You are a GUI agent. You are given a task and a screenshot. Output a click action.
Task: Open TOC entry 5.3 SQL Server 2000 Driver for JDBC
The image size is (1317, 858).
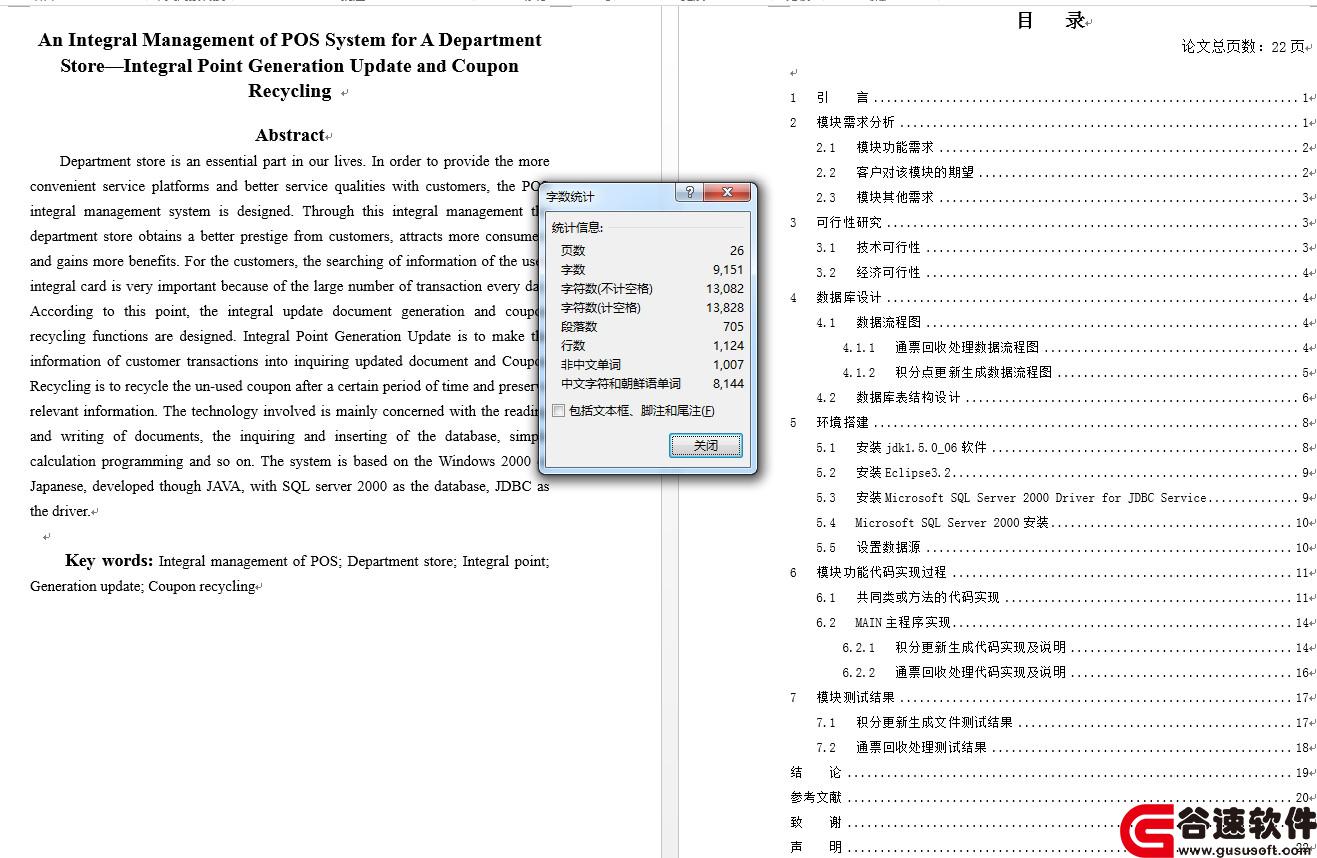1061,498
